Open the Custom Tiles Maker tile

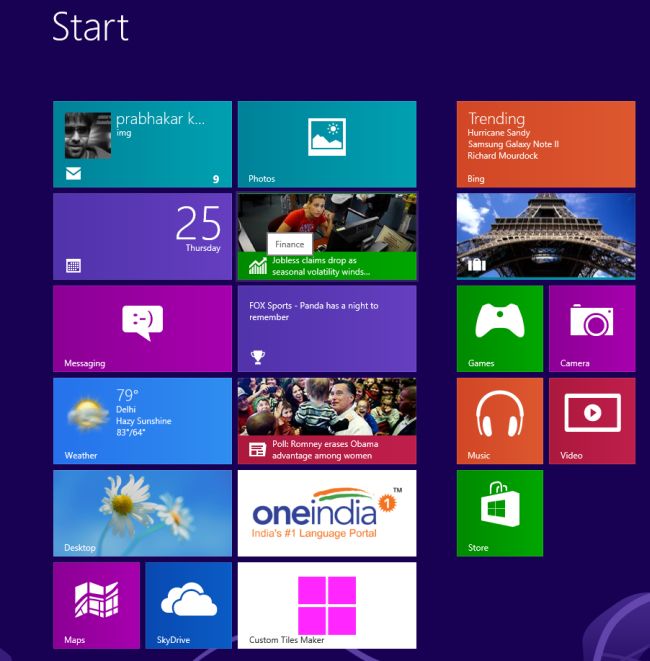click(x=327, y=606)
